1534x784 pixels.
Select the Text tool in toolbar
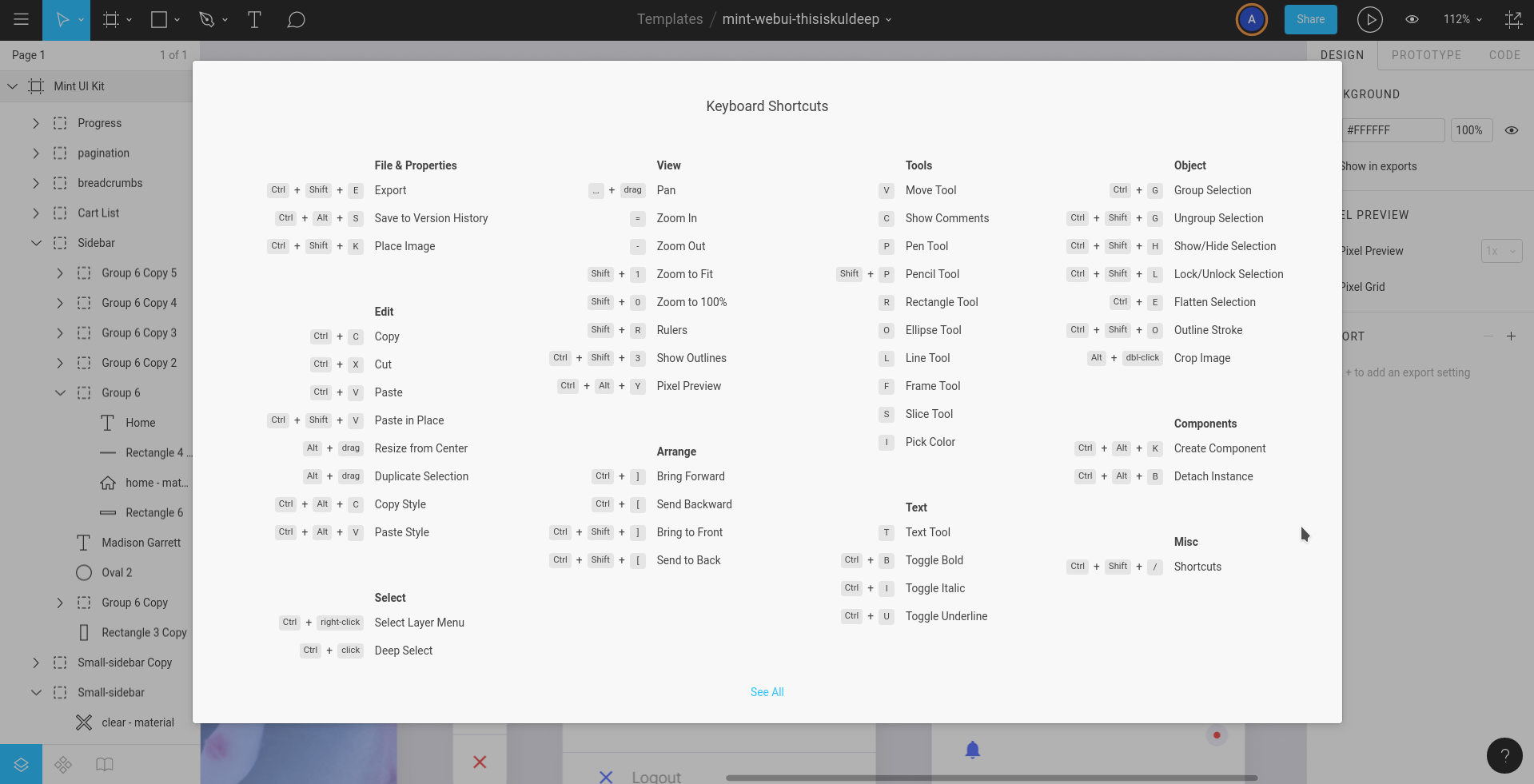tap(254, 20)
